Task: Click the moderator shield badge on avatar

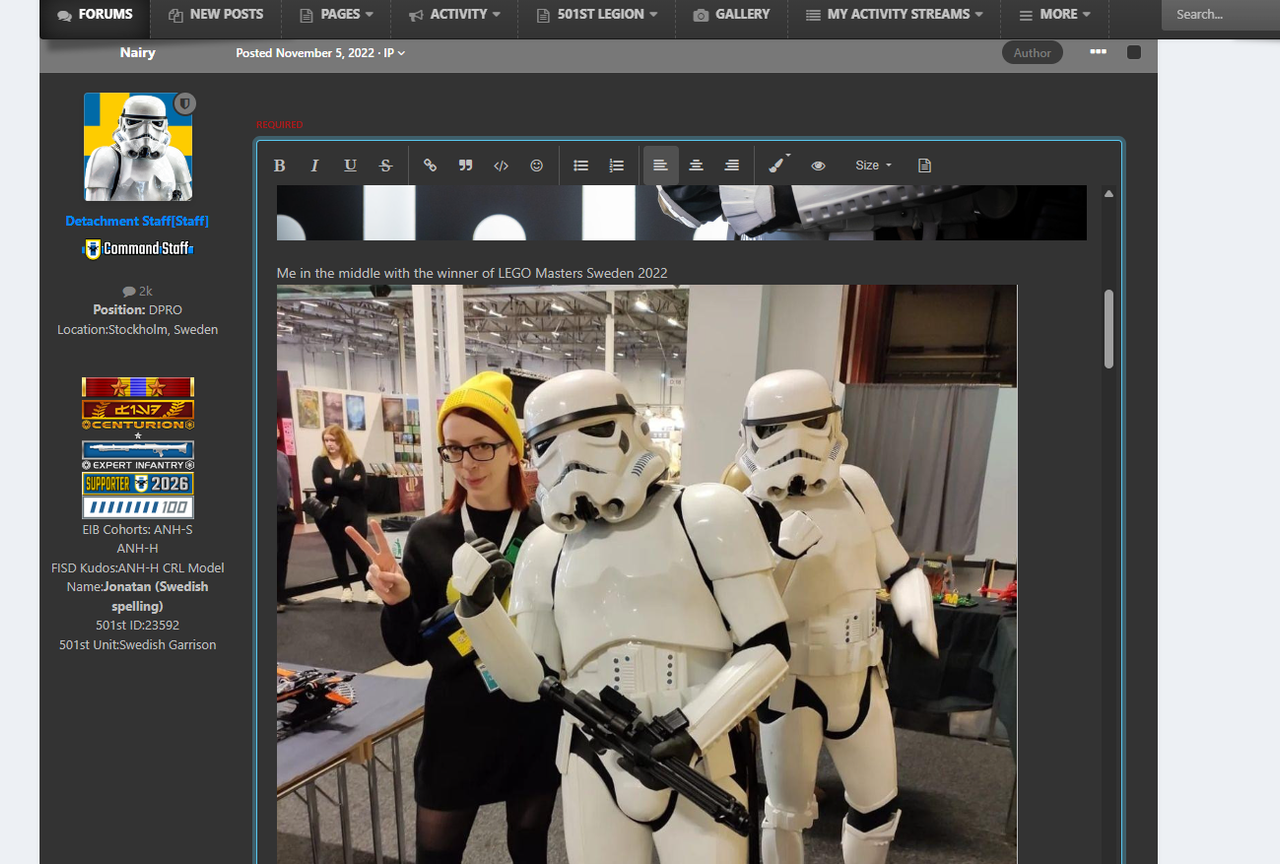Action: point(185,104)
